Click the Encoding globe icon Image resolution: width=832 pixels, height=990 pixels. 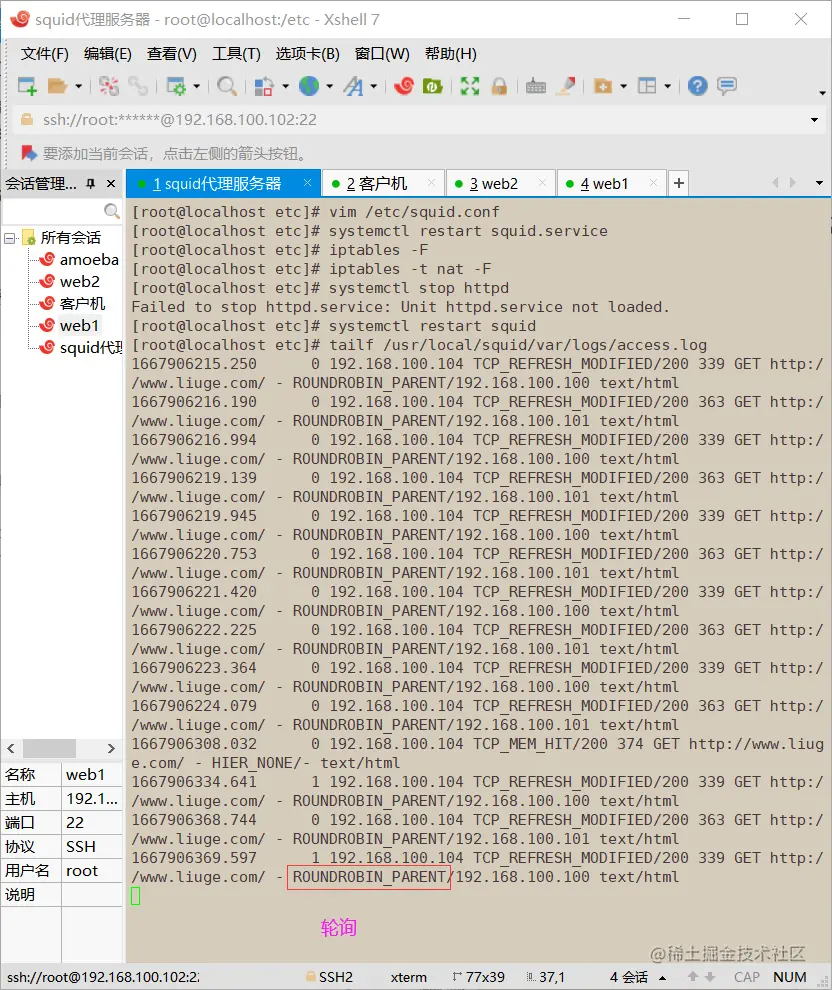309,86
